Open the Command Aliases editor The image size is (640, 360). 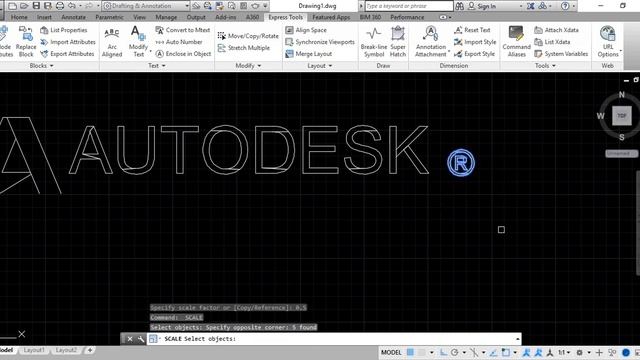tap(516, 41)
